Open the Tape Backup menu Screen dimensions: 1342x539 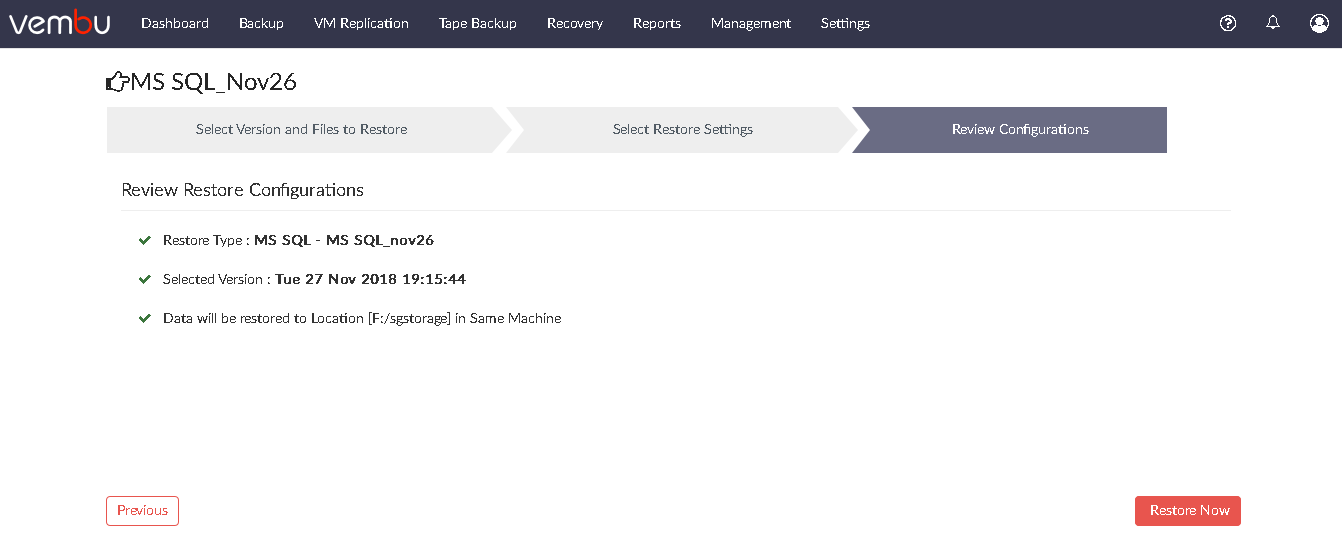tap(478, 23)
